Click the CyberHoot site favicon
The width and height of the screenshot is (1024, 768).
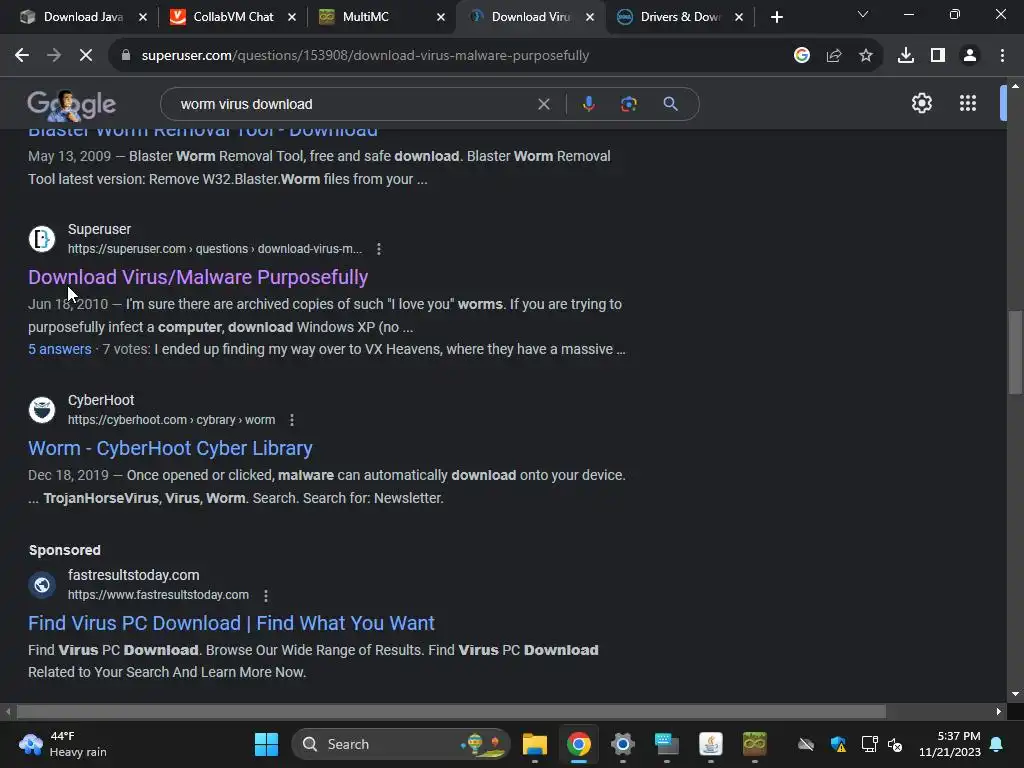pyautogui.click(x=42, y=410)
